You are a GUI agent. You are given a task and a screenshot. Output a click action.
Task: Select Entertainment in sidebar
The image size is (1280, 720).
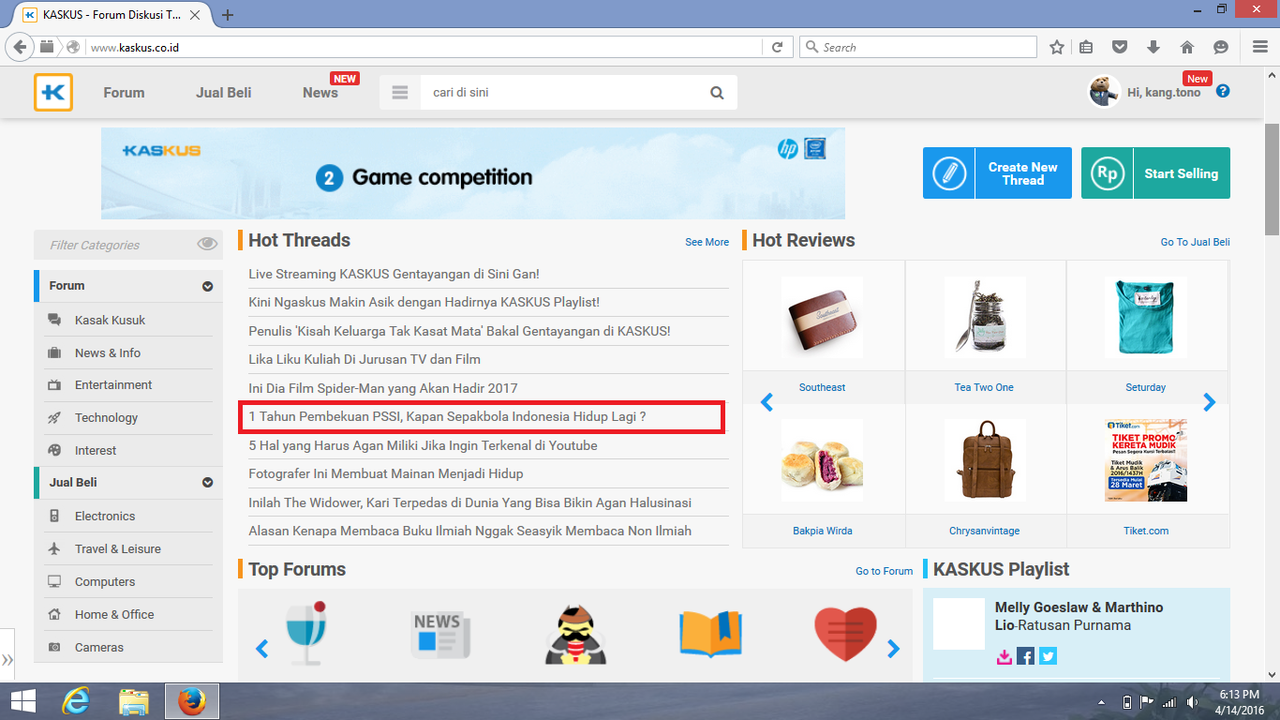pos(113,385)
